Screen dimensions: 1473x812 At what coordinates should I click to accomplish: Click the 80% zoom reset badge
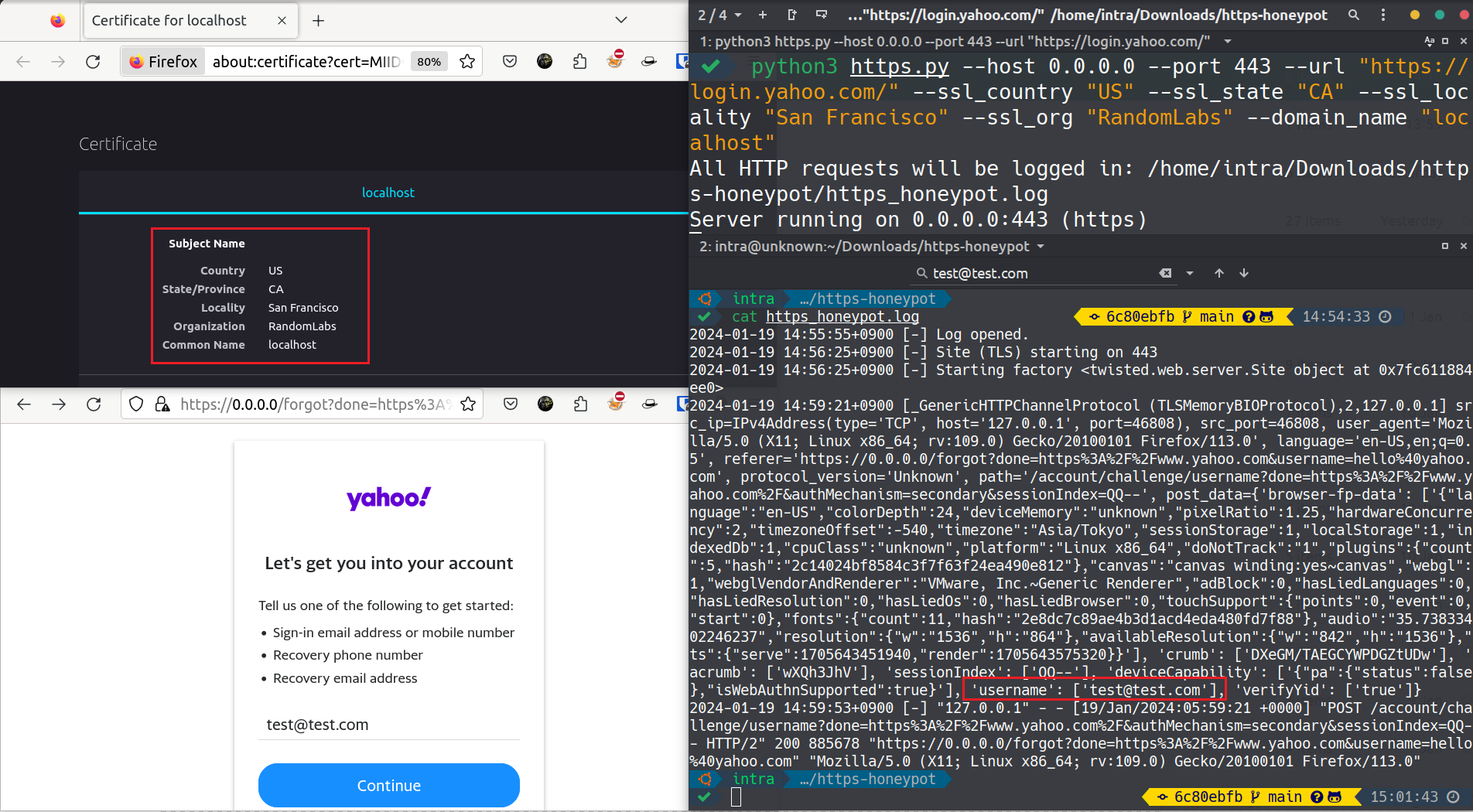pos(429,62)
